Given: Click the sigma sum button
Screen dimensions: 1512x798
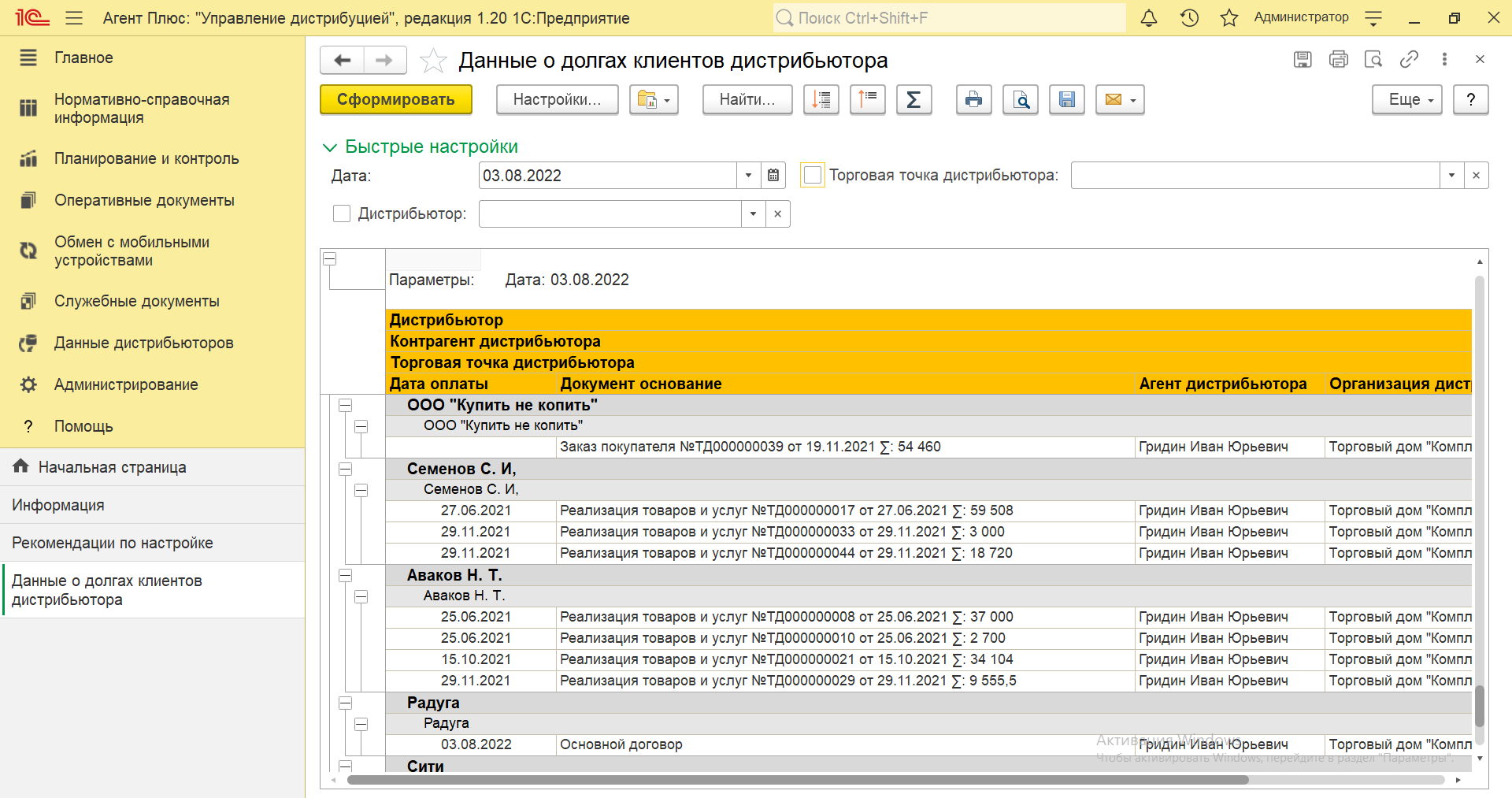Looking at the screenshot, I should [913, 99].
